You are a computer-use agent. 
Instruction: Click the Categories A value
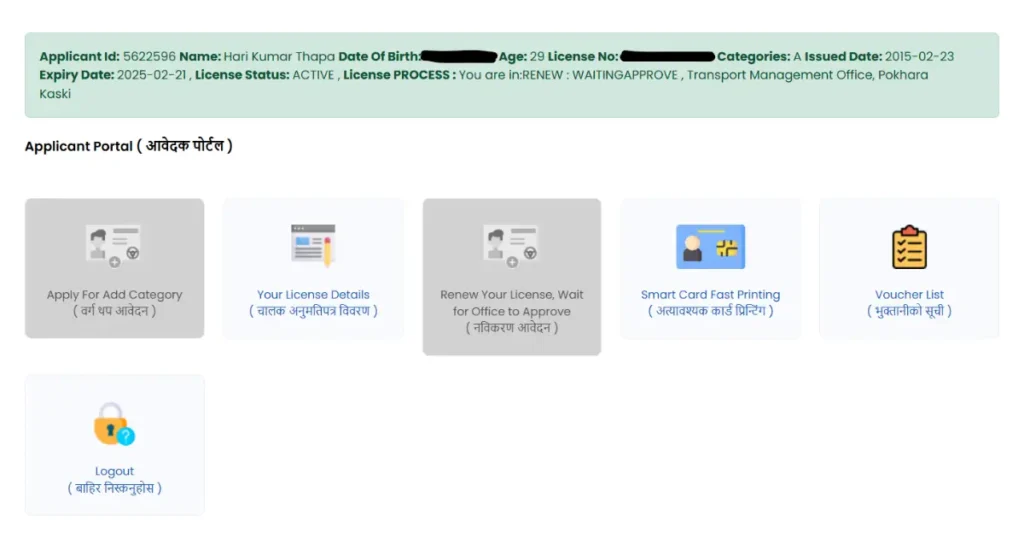[x=797, y=57]
